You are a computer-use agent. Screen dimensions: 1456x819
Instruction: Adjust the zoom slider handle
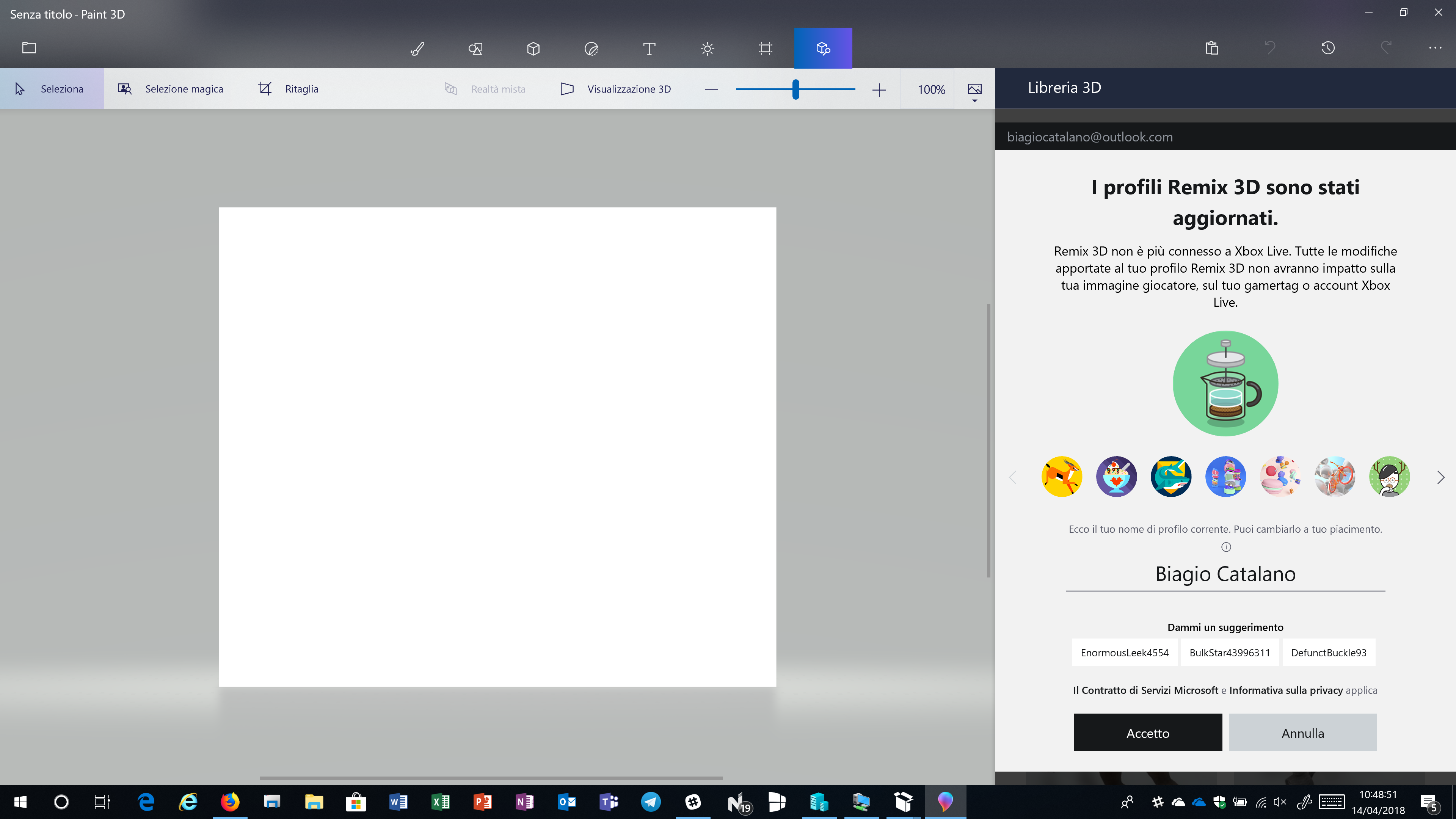(x=796, y=89)
